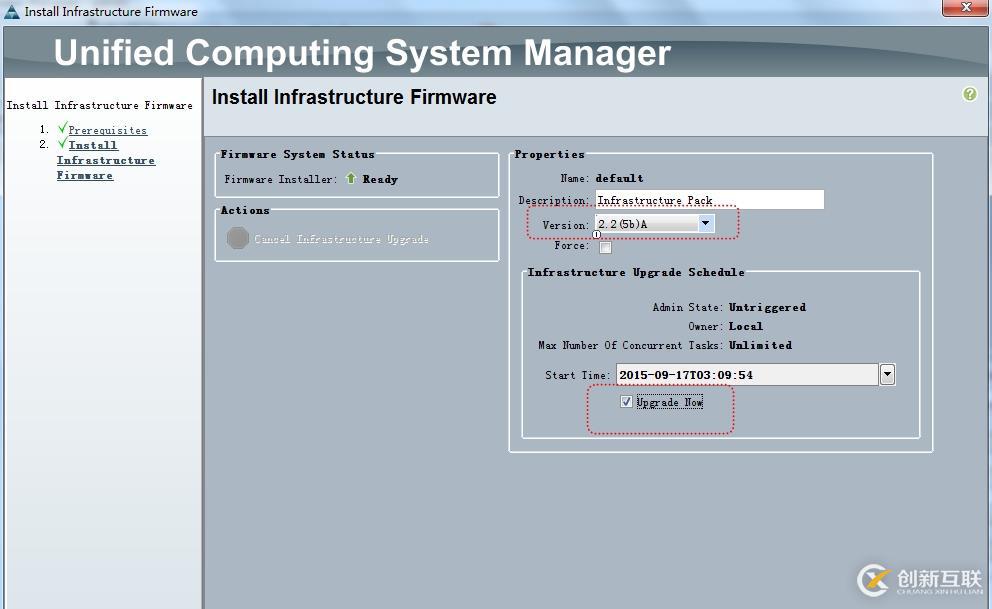Click the Firmware Installer 'Ready' text
The width and height of the screenshot is (992, 609).
pos(380,179)
